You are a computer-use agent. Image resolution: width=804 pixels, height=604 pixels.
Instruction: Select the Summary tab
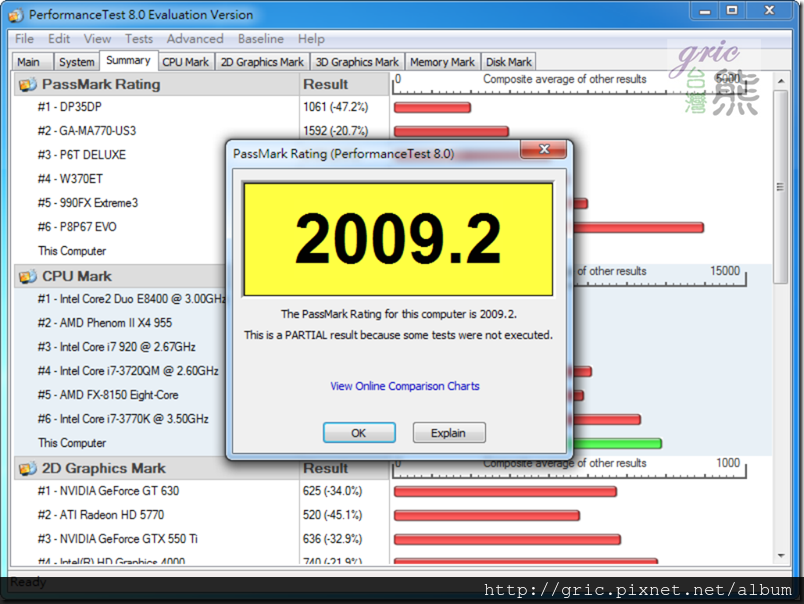click(x=128, y=61)
